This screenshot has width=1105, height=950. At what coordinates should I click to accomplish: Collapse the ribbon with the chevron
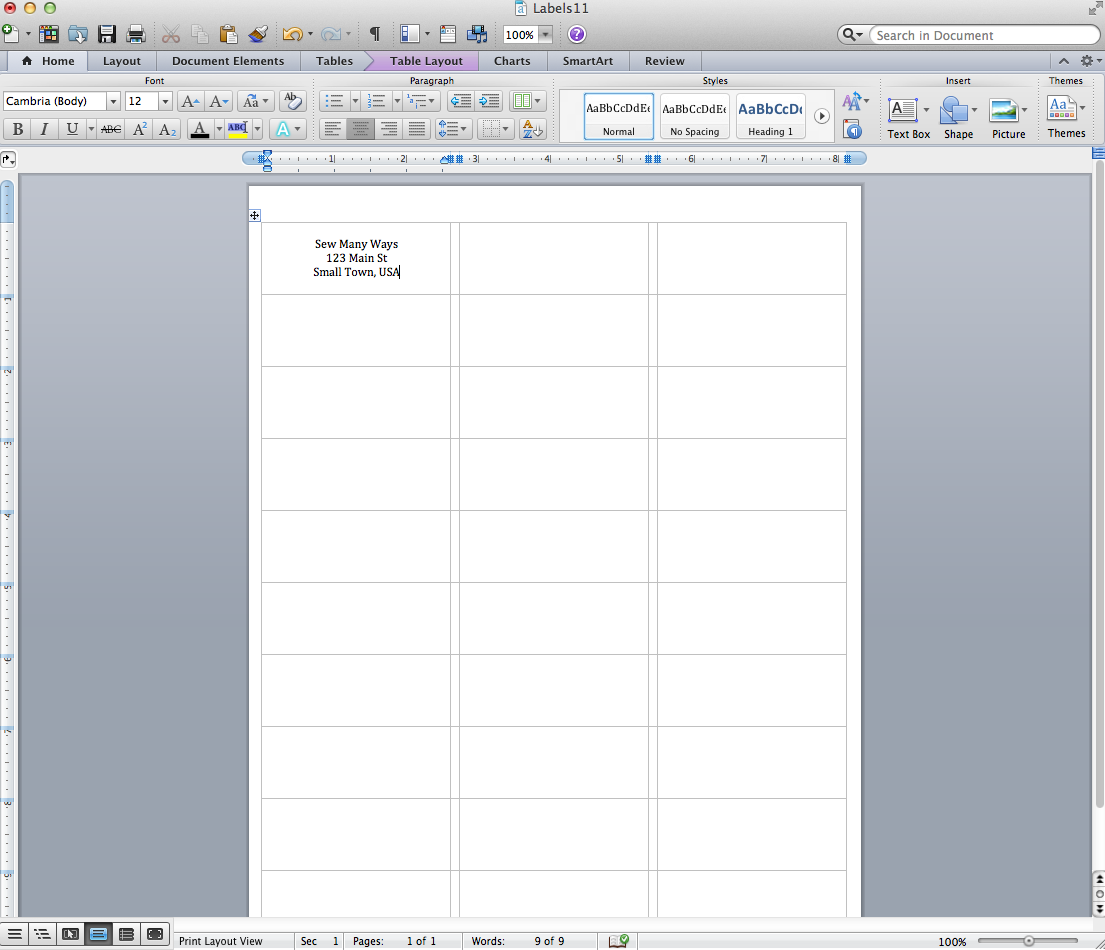click(x=1063, y=61)
